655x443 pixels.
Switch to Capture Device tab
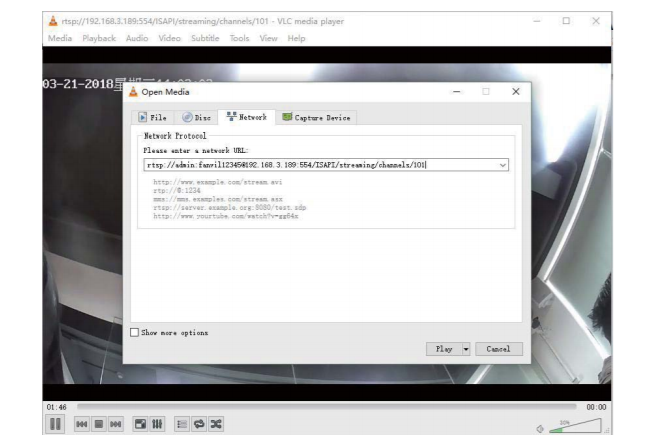point(316,117)
